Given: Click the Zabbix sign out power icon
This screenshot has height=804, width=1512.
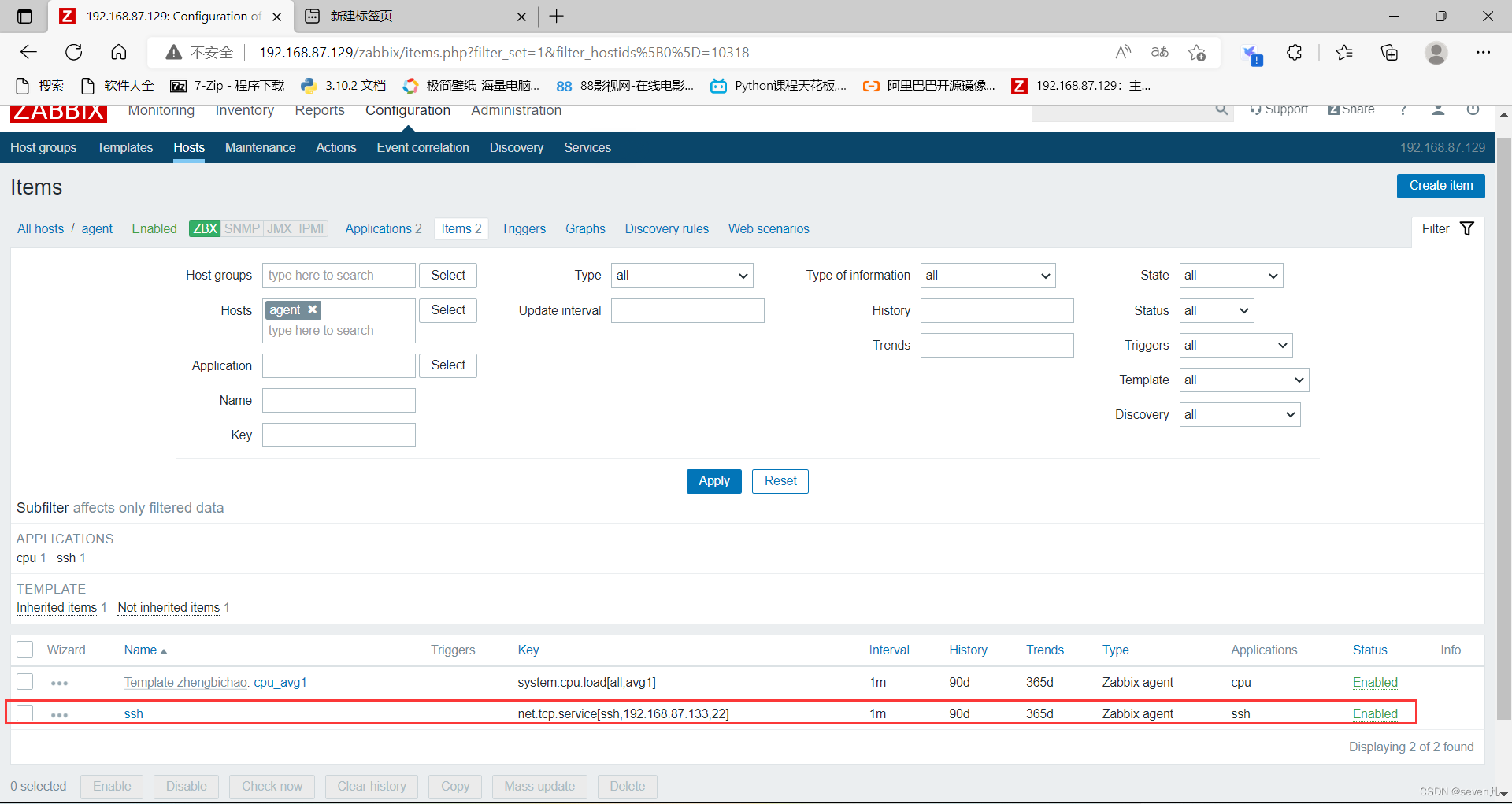Looking at the screenshot, I should tap(1473, 109).
